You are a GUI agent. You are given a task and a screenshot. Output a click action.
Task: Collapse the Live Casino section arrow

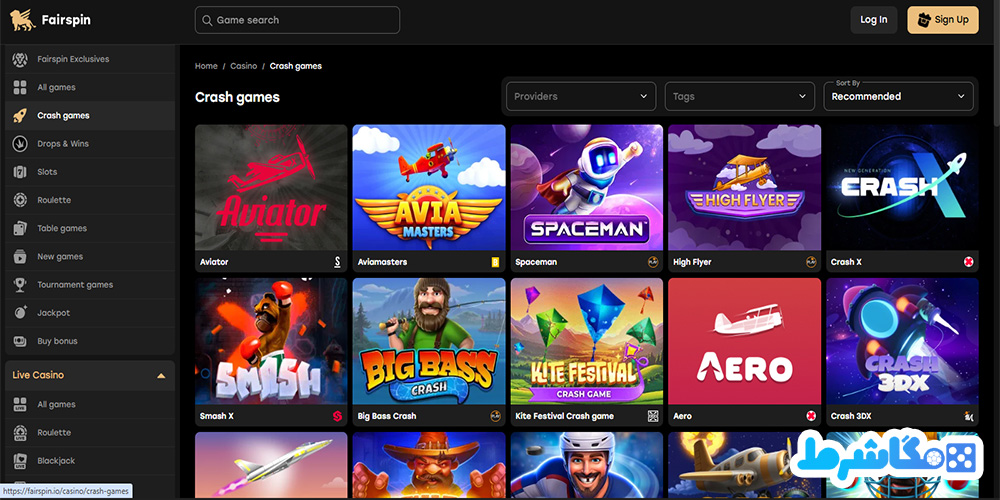[161, 376]
